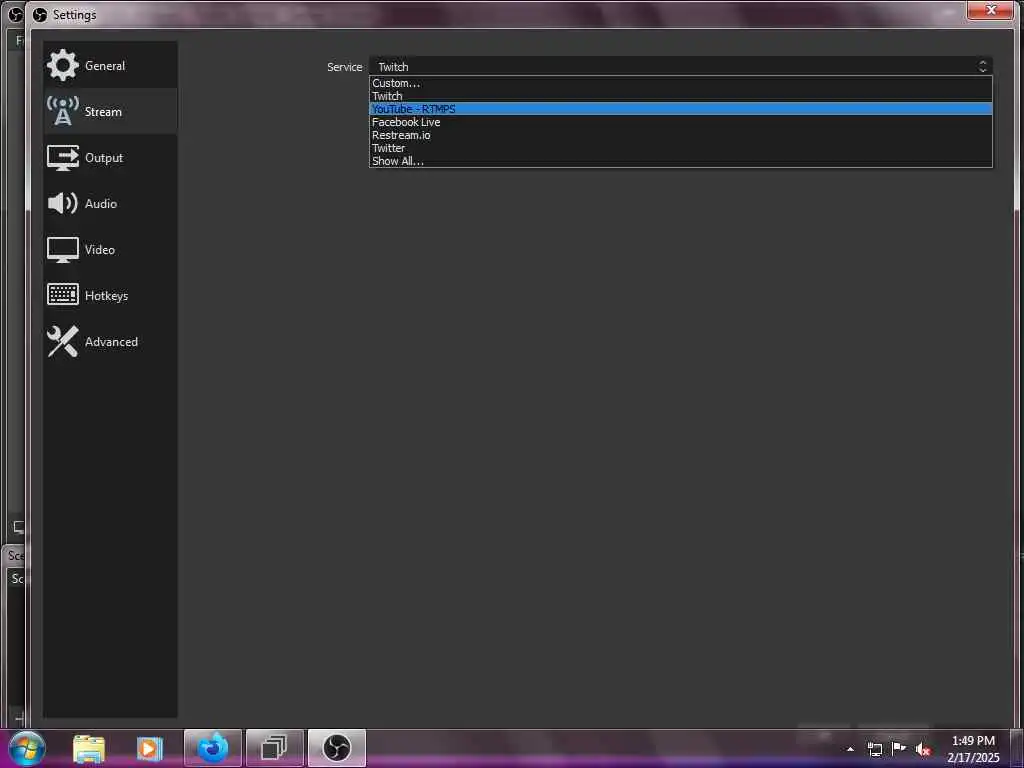Open the Output monitor-arrow icon
Image resolution: width=1024 pixels, height=768 pixels.
(63, 157)
